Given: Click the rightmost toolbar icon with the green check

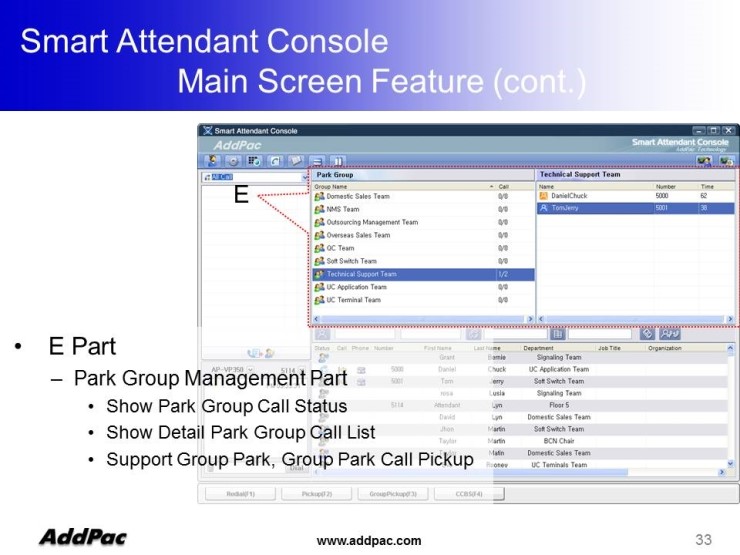Looking at the screenshot, I should point(726,161).
